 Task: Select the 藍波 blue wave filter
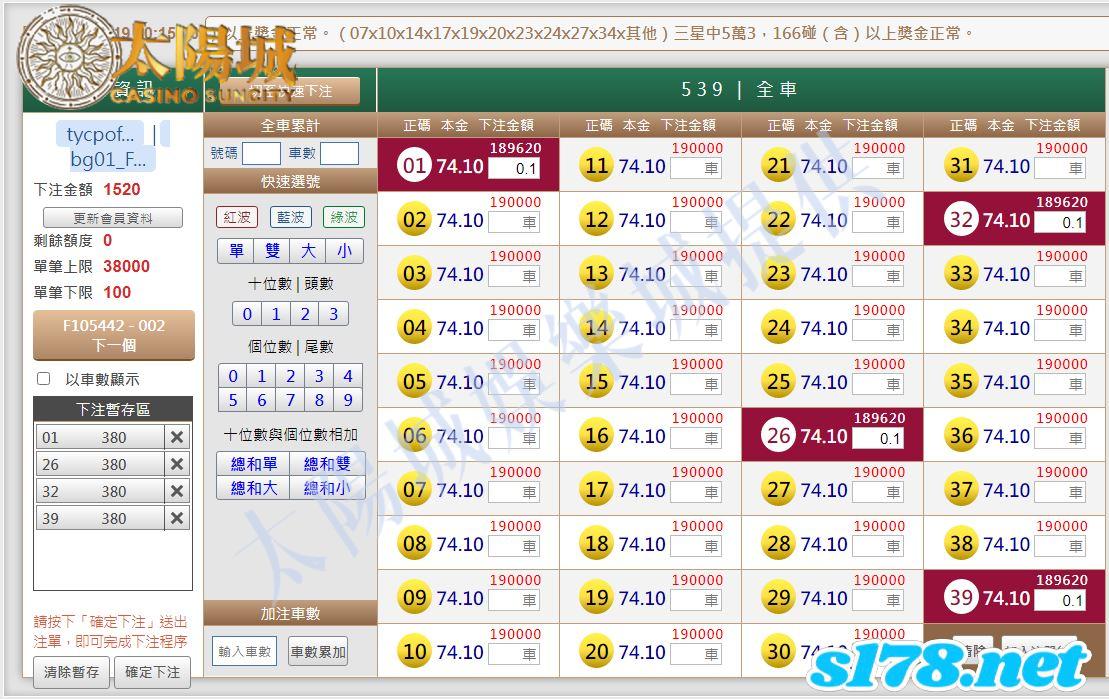coord(290,217)
